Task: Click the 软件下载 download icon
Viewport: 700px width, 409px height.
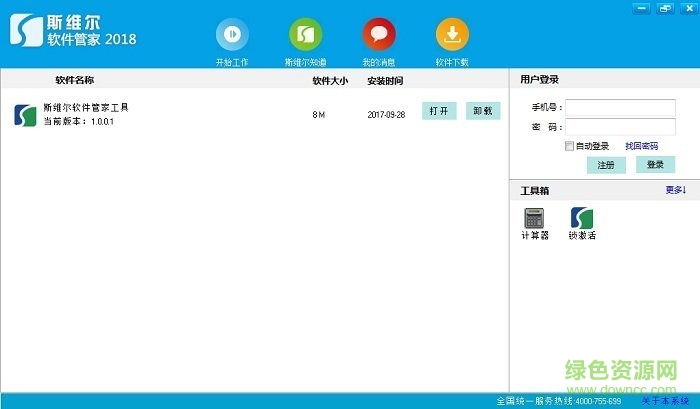Action: tap(452, 34)
